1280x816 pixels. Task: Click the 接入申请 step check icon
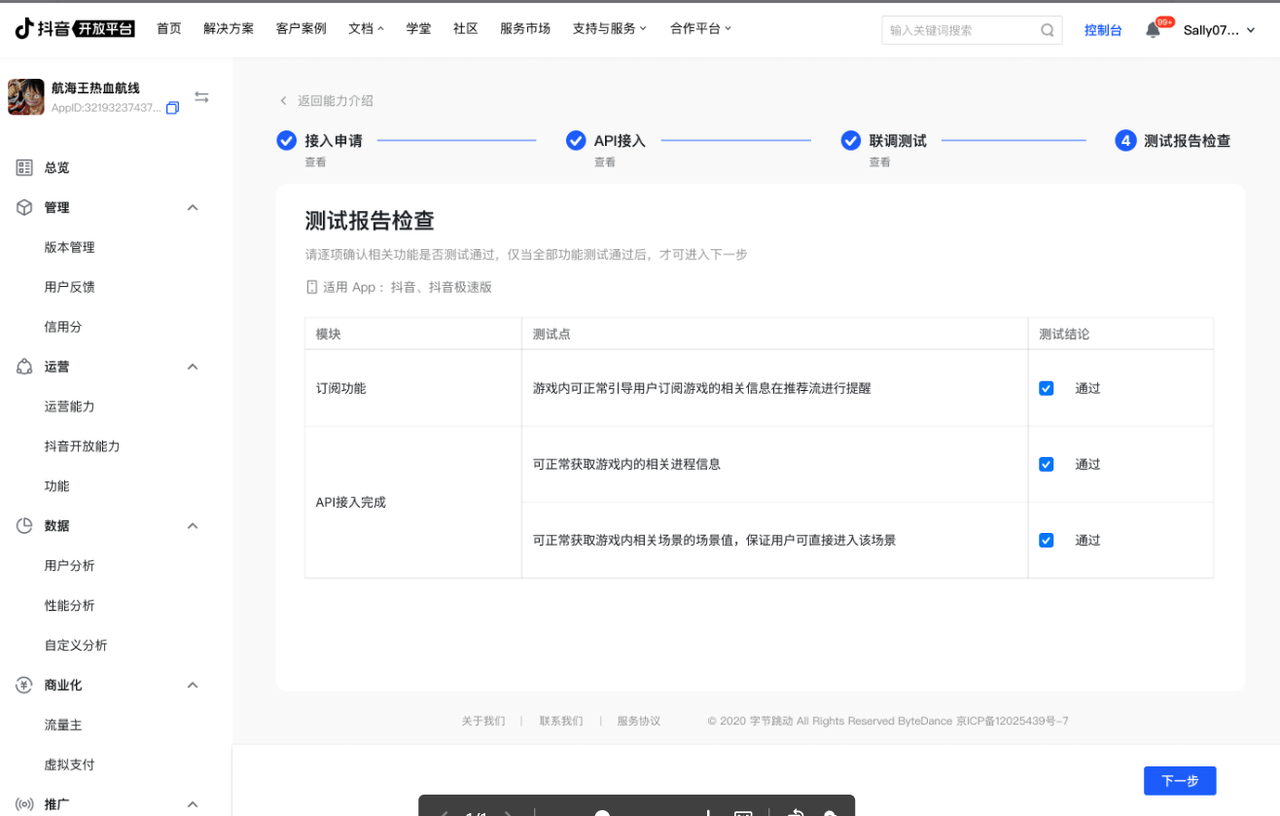[286, 140]
